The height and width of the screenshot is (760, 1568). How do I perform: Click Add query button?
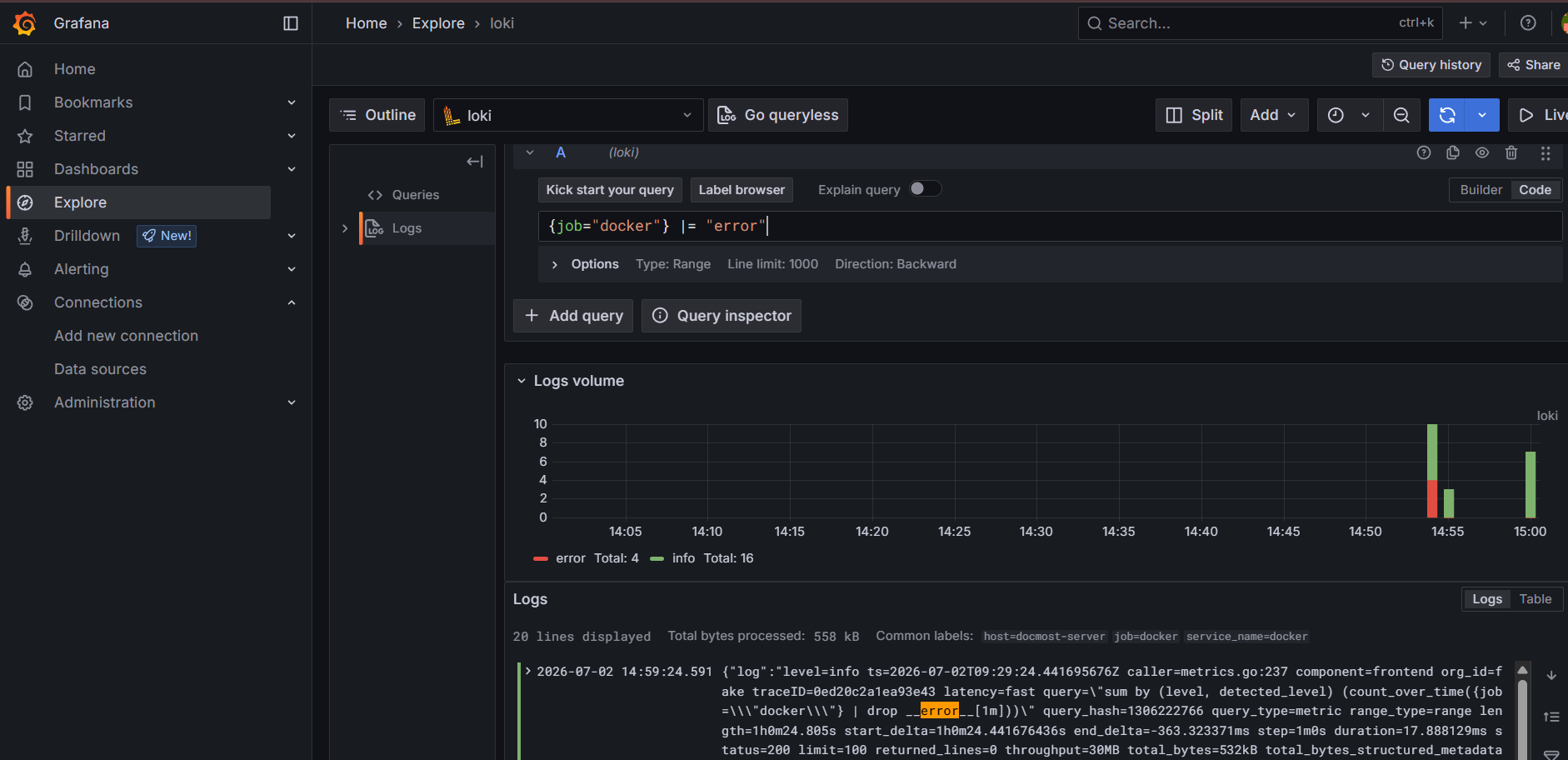click(573, 316)
